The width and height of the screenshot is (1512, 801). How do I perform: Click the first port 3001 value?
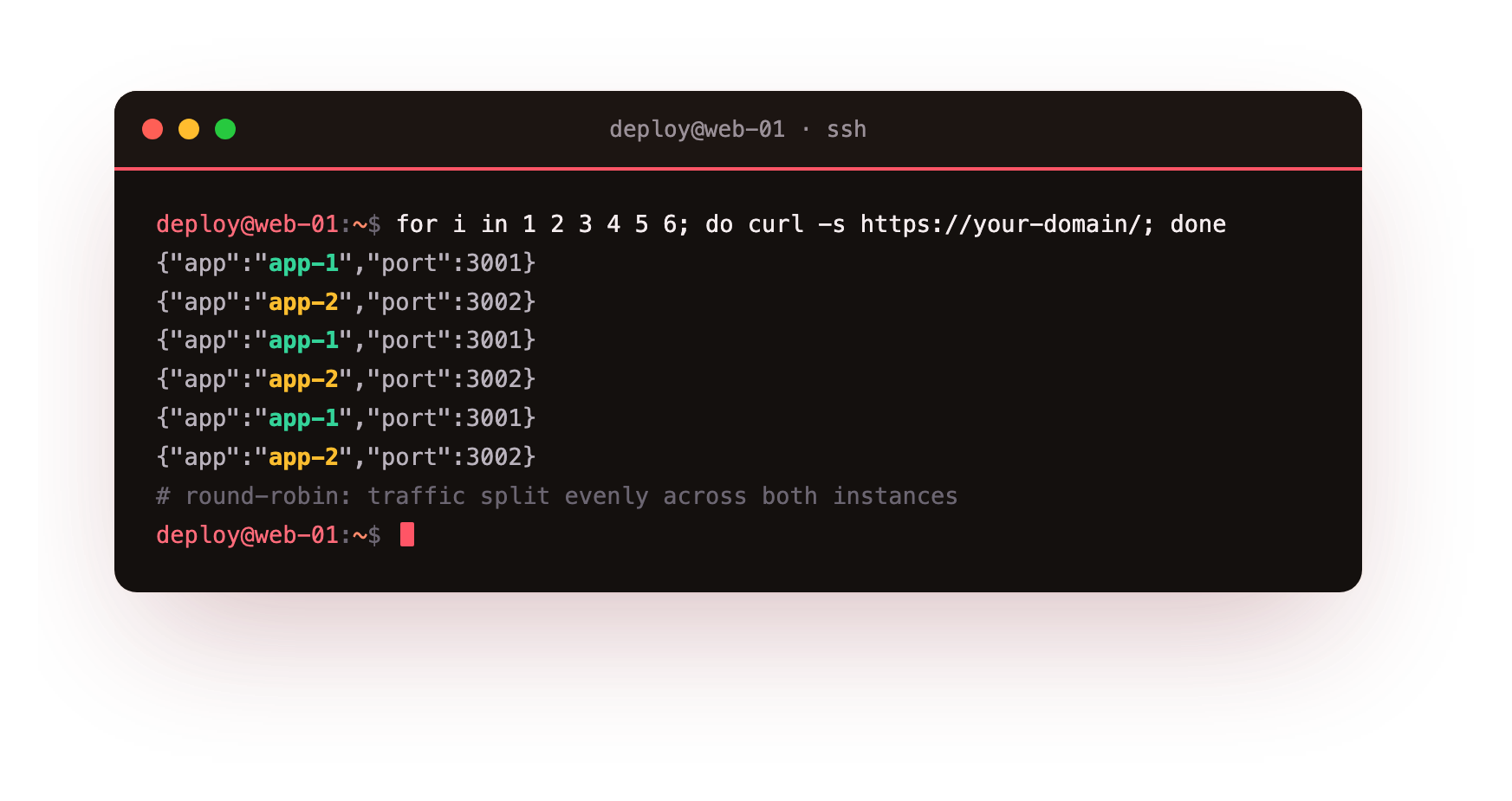[x=494, y=263]
